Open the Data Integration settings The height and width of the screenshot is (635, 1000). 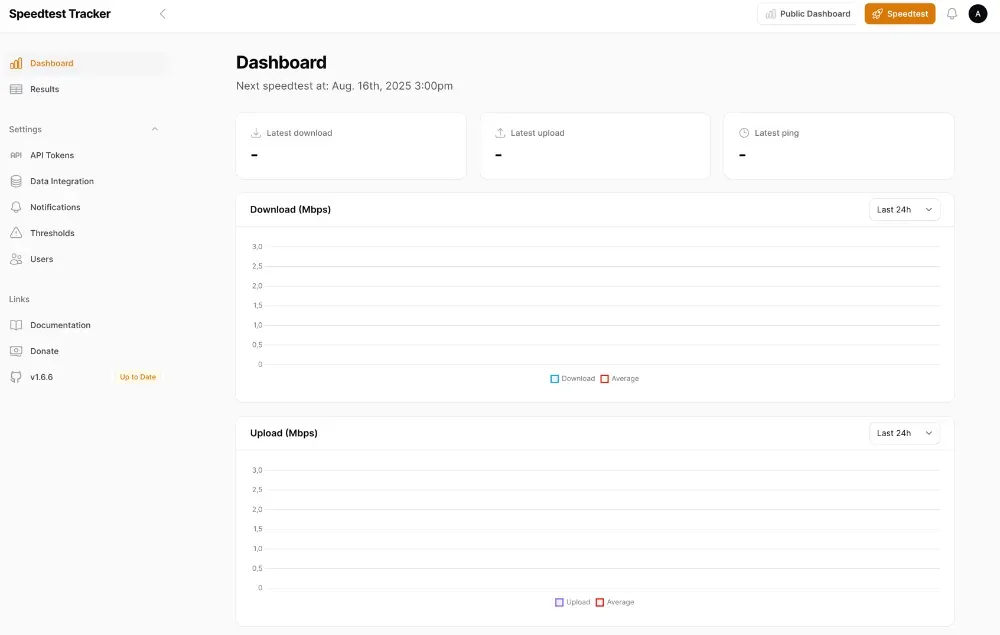point(60,181)
